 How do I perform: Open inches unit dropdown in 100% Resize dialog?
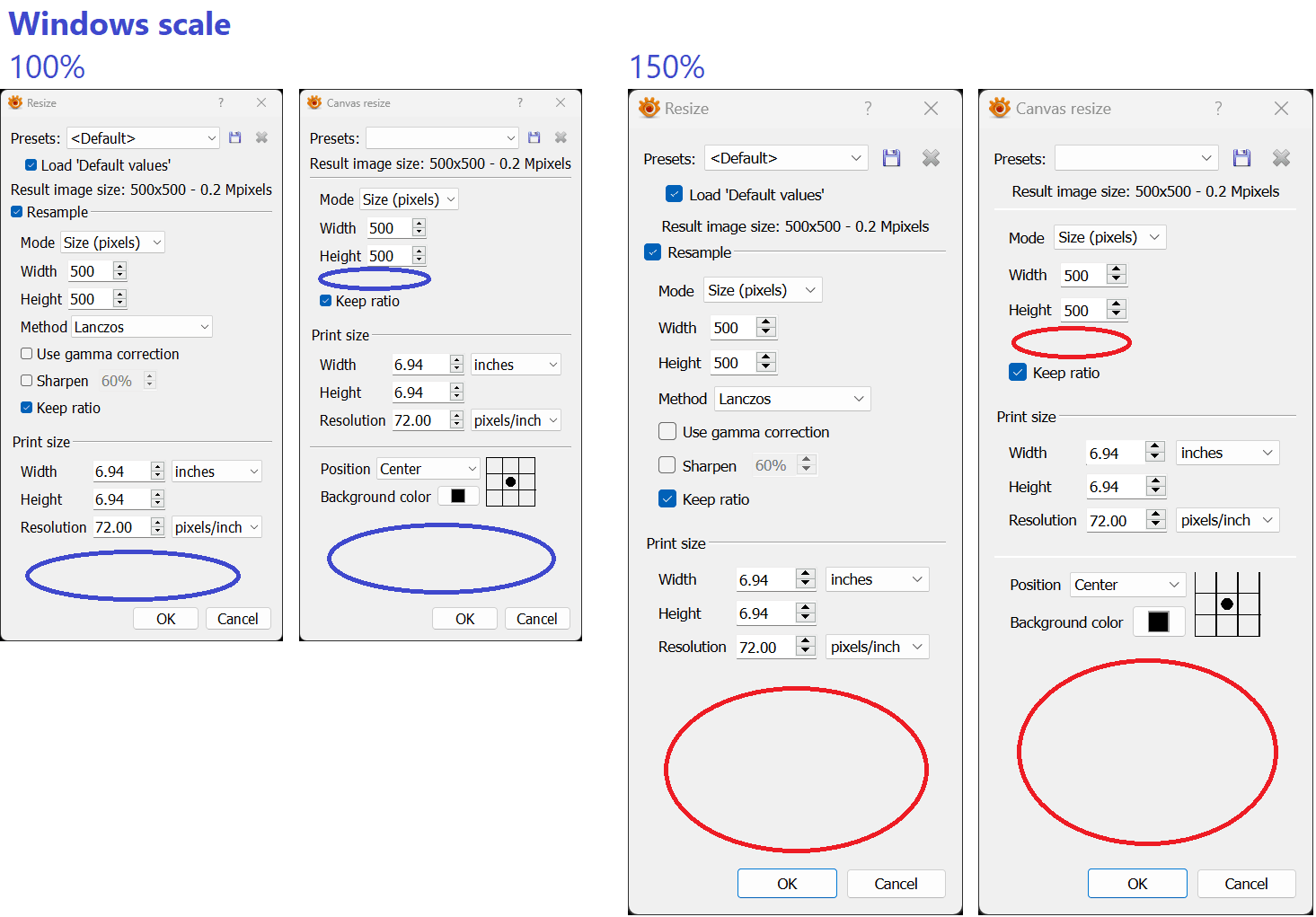click(216, 472)
